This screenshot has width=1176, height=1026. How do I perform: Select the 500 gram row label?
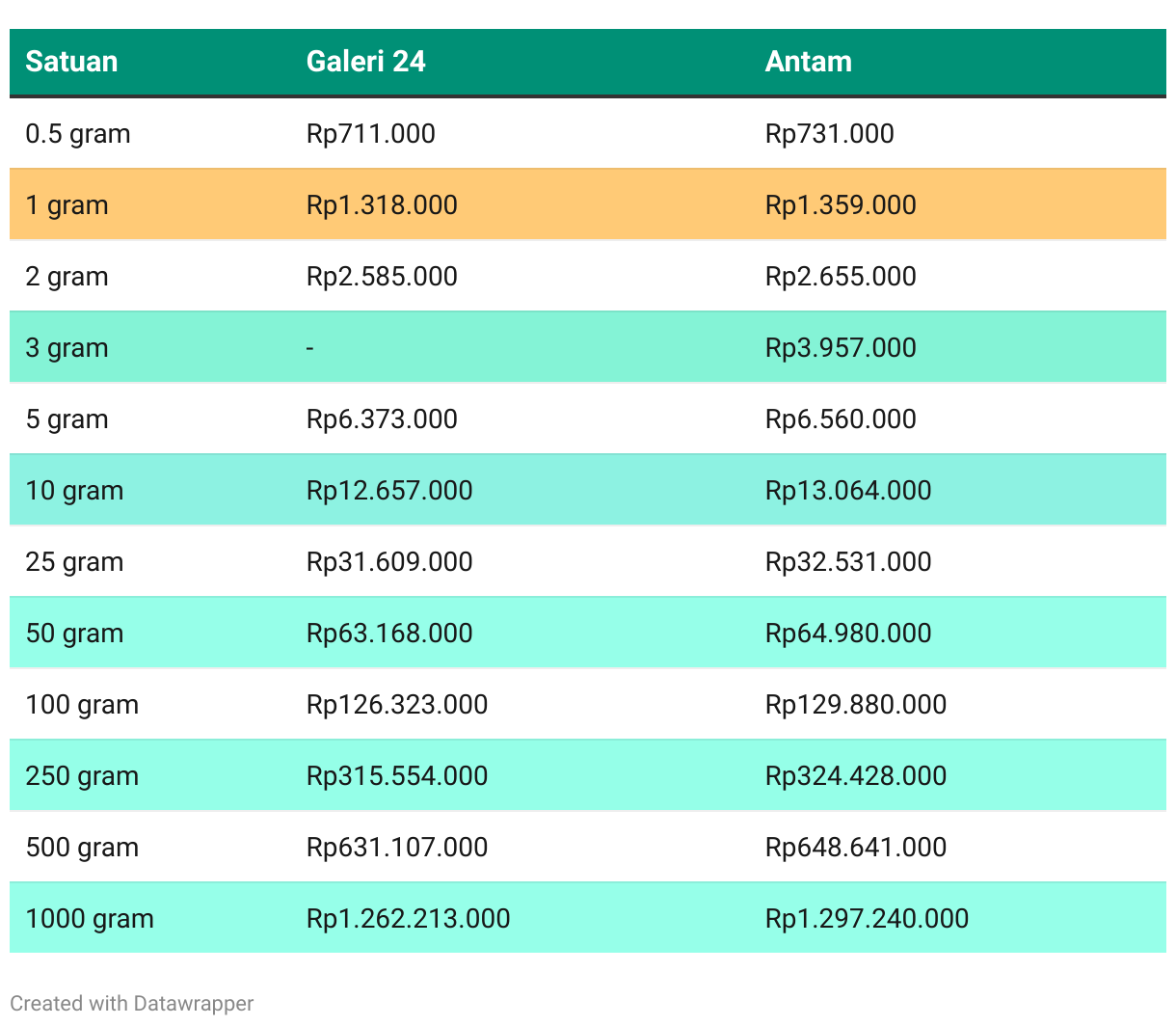pos(82,848)
